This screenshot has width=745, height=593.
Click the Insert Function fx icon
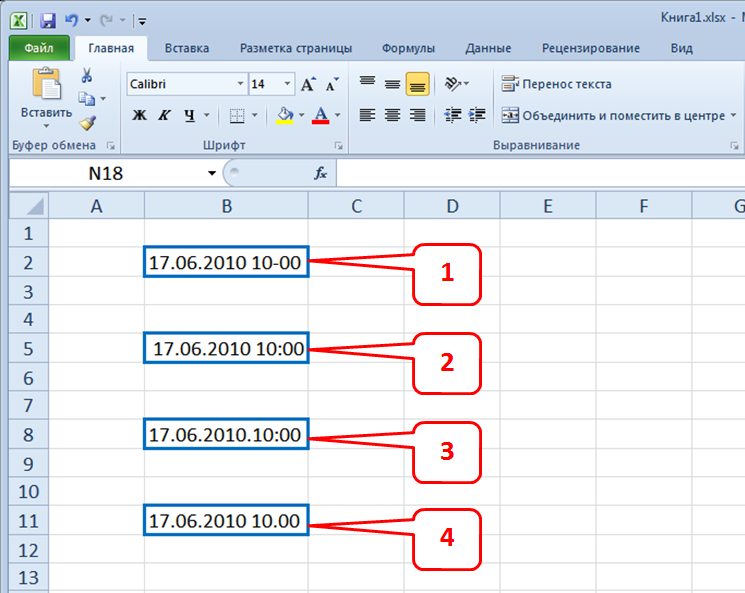click(x=321, y=173)
